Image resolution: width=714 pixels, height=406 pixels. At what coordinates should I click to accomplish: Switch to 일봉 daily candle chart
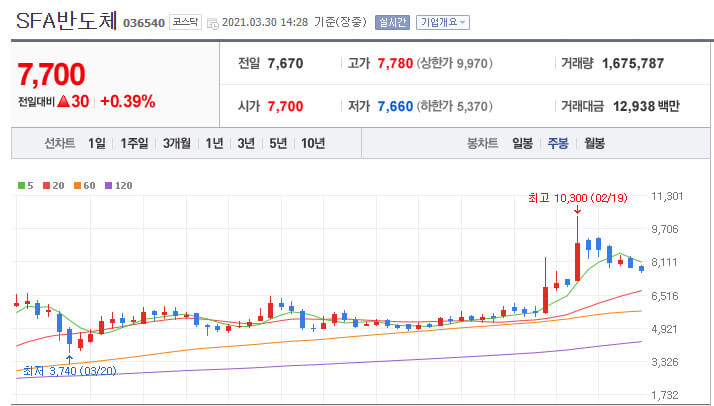coord(522,144)
